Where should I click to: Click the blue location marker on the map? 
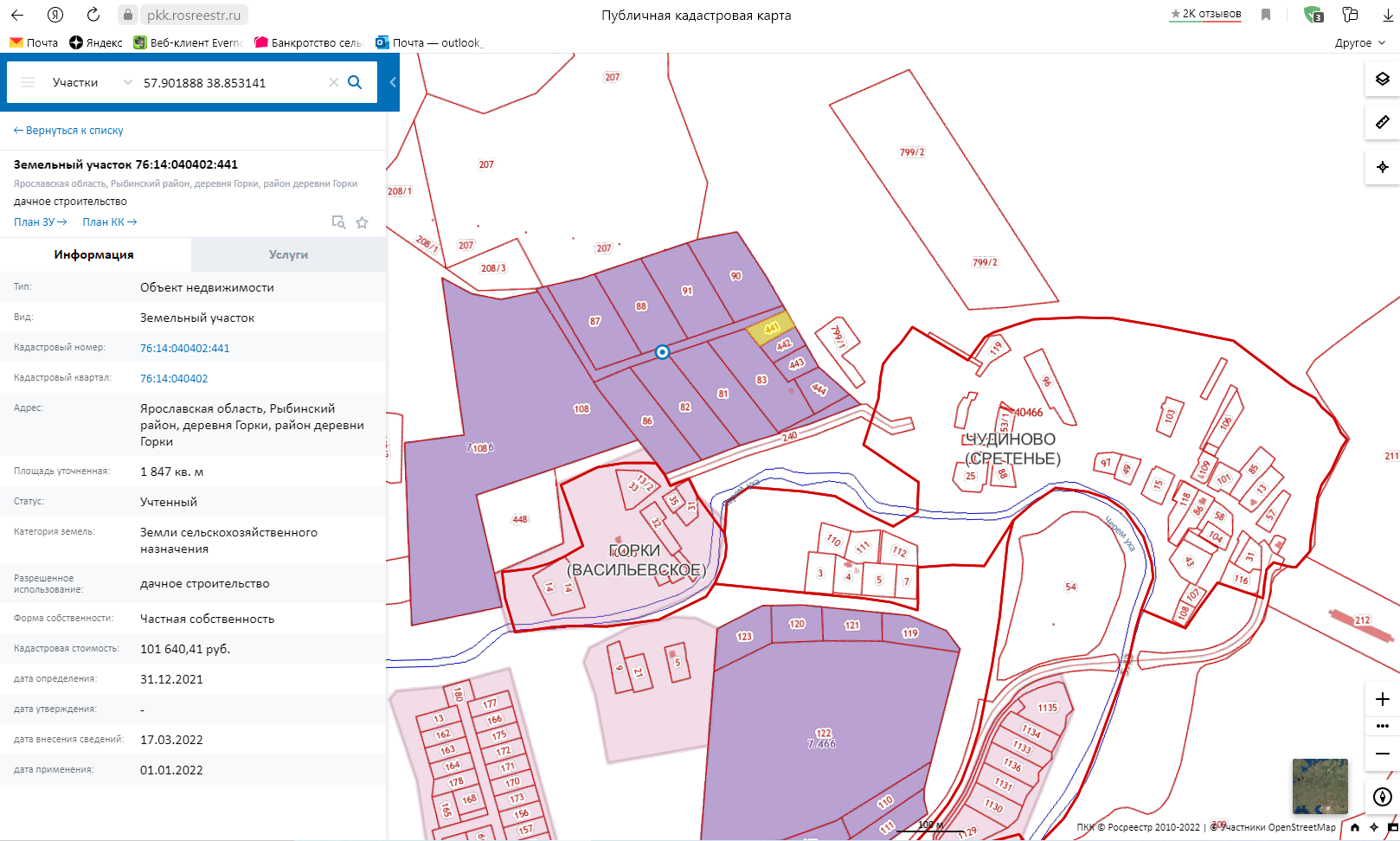coord(662,352)
